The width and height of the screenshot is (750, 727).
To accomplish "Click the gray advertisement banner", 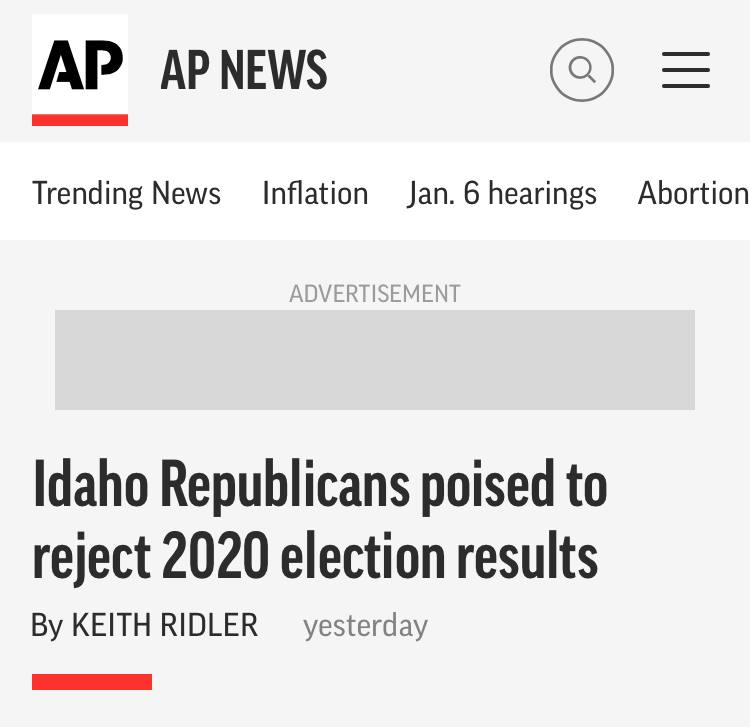I will pos(374,359).
